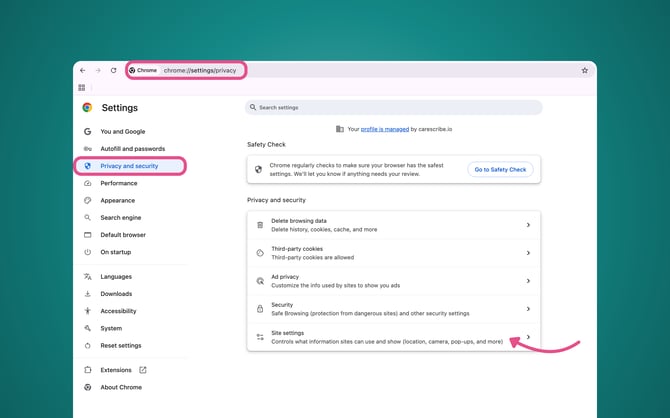
Task: Open Privacy and security section
Action: coord(129,166)
